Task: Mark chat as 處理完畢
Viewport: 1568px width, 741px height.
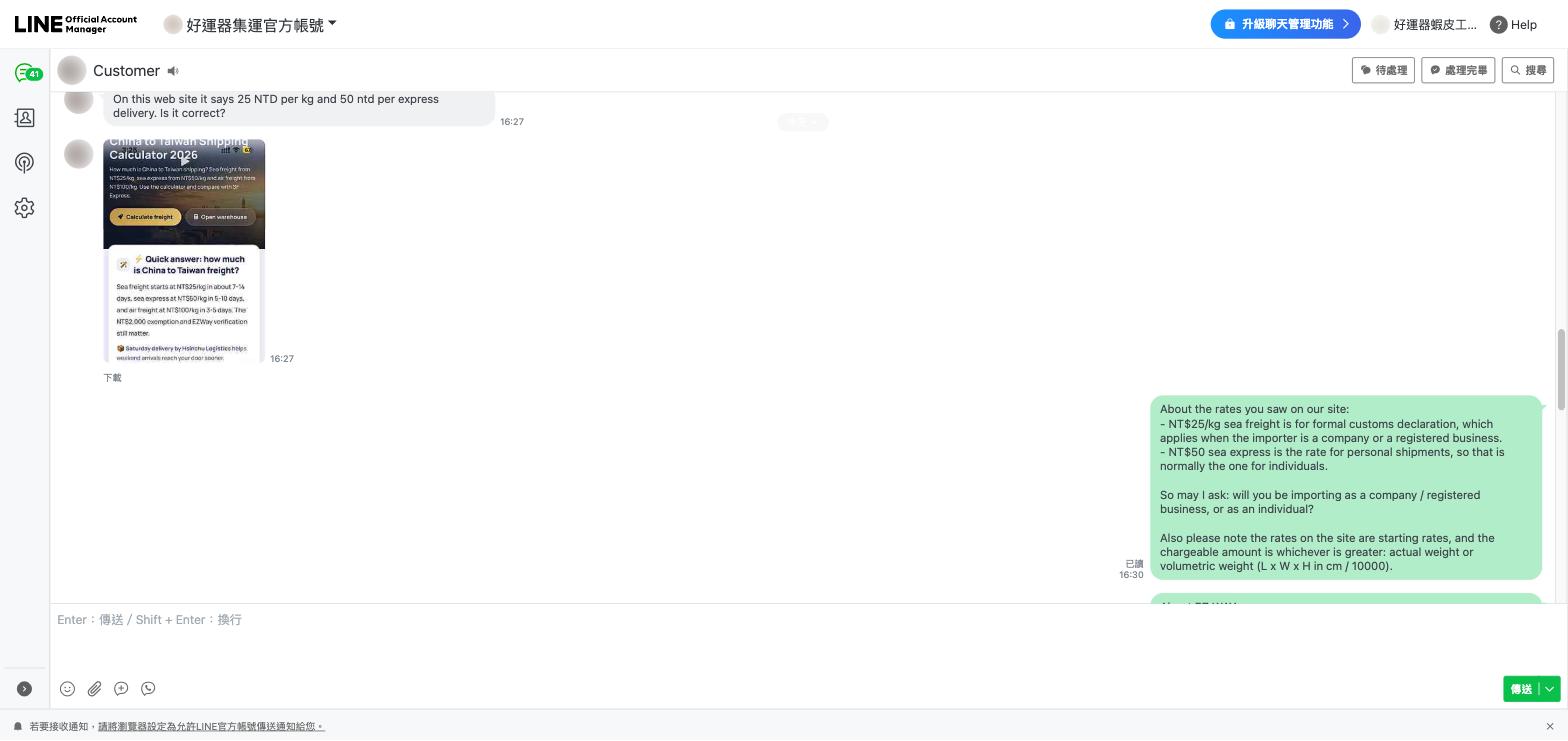Action: click(x=1458, y=70)
